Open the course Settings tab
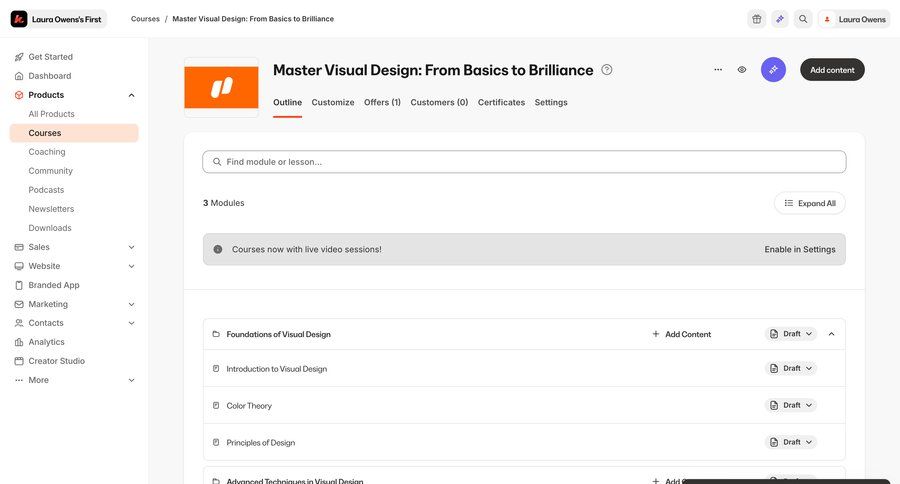The width and height of the screenshot is (900, 484). point(551,102)
